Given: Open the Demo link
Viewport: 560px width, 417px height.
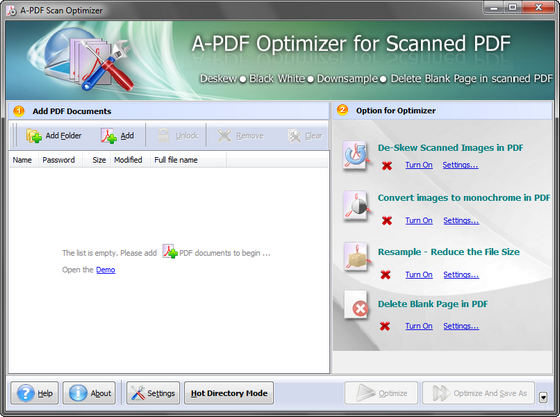Looking at the screenshot, I should (106, 270).
